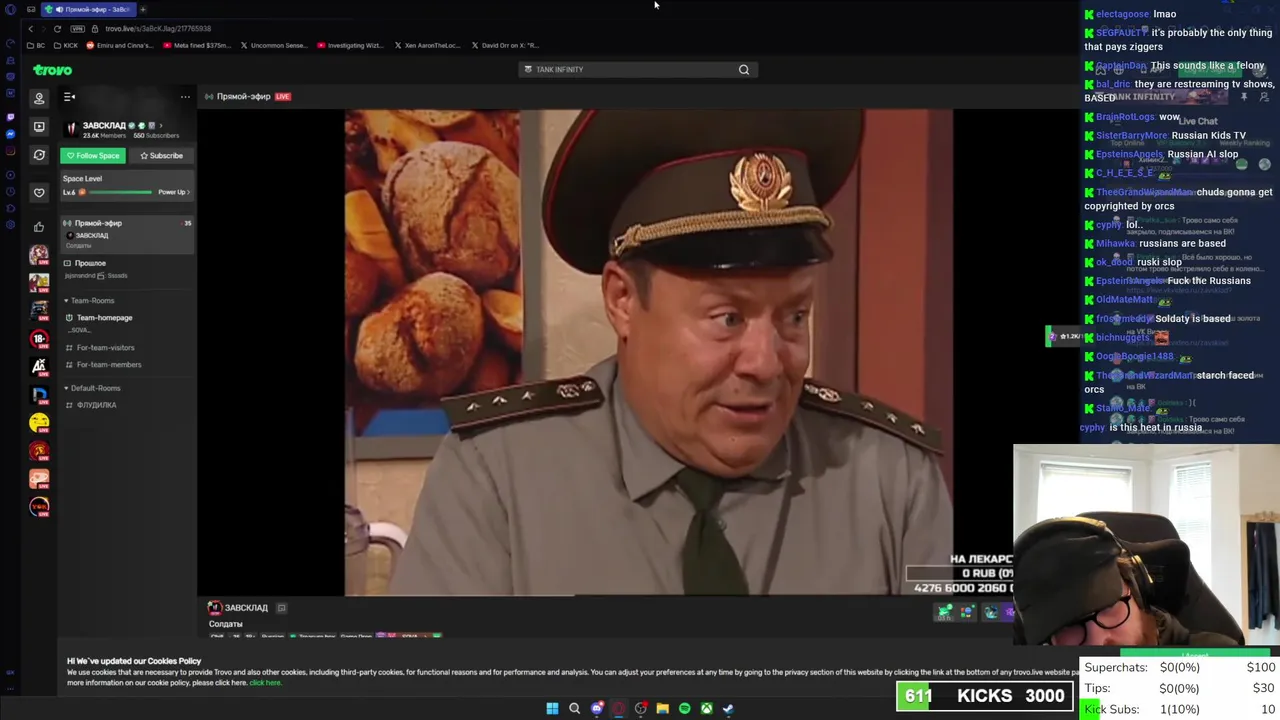The width and height of the screenshot is (1280, 720).
Task: Open the BC bookmark folder
Action: (36, 45)
